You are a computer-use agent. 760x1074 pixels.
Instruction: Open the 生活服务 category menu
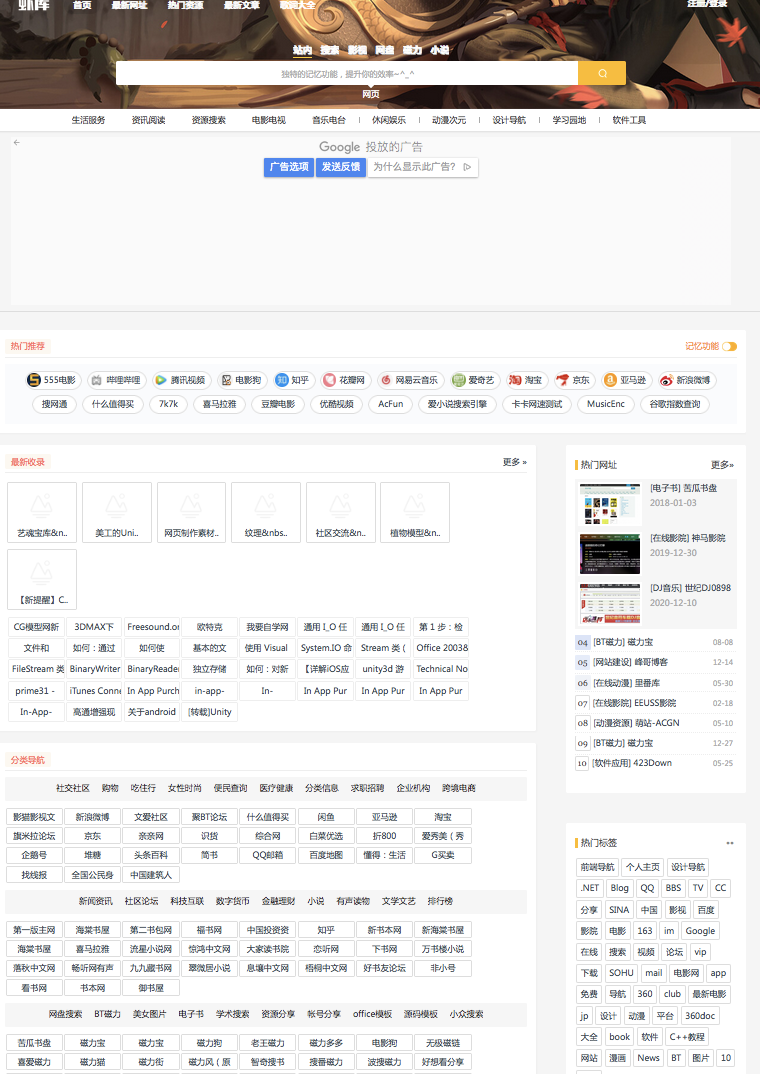point(88,120)
